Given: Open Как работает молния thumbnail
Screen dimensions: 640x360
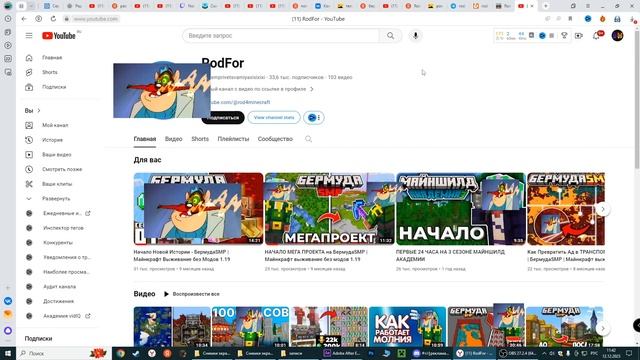Looking at the screenshot, I should point(407,327).
